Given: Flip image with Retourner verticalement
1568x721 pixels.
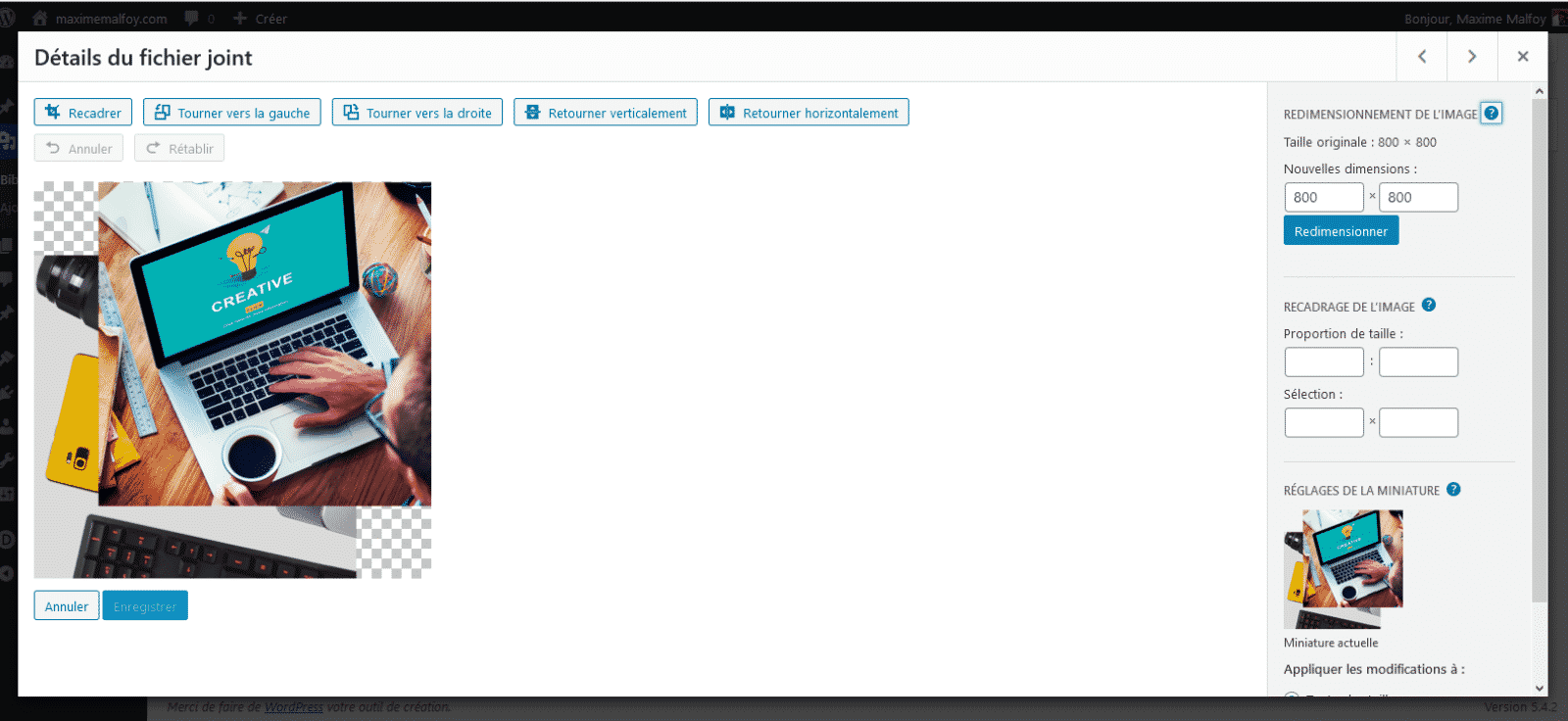Looking at the screenshot, I should (606, 113).
